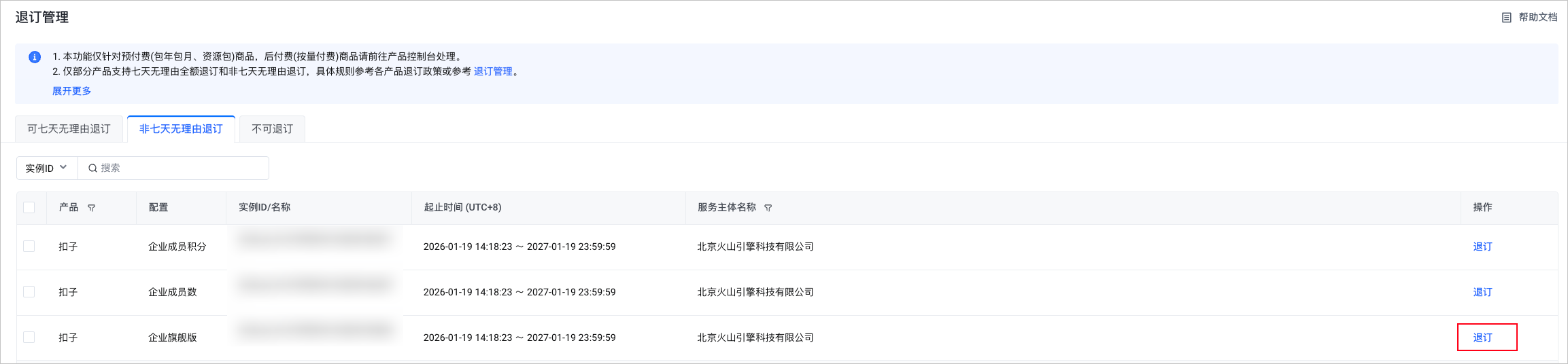Check the 企业成员数 row checkbox
This screenshot has height=364, width=1568.
tap(29, 291)
